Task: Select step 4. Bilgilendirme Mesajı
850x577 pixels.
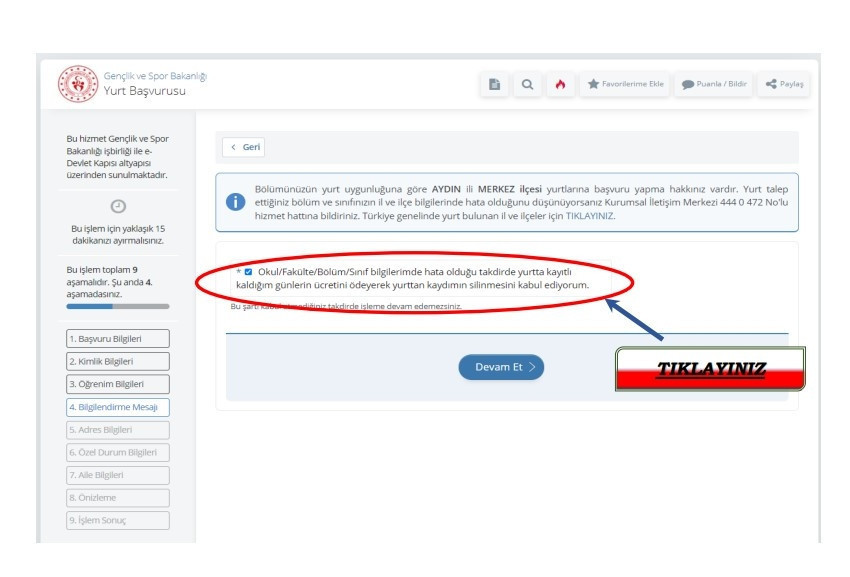Action: click(x=118, y=407)
